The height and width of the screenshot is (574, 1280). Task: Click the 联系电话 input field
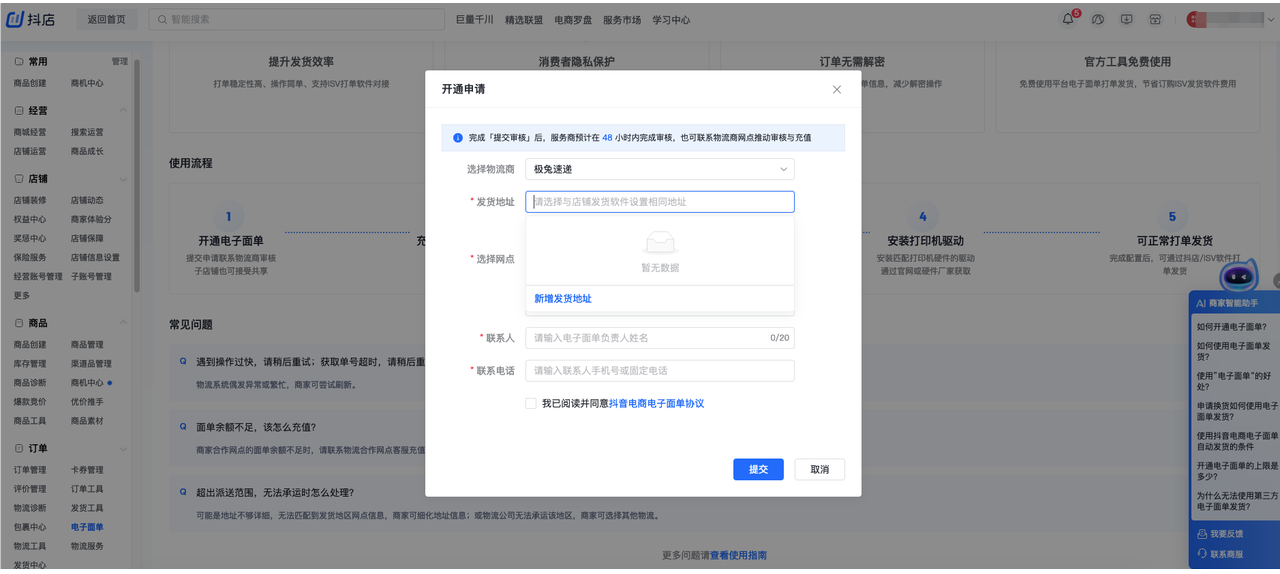pos(660,370)
